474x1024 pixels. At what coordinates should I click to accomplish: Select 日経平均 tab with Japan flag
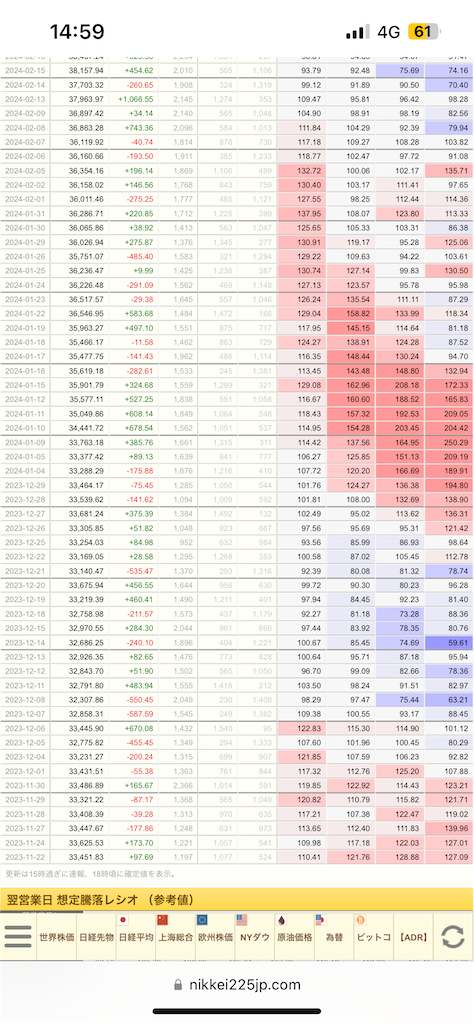pyautogui.click(x=136, y=936)
